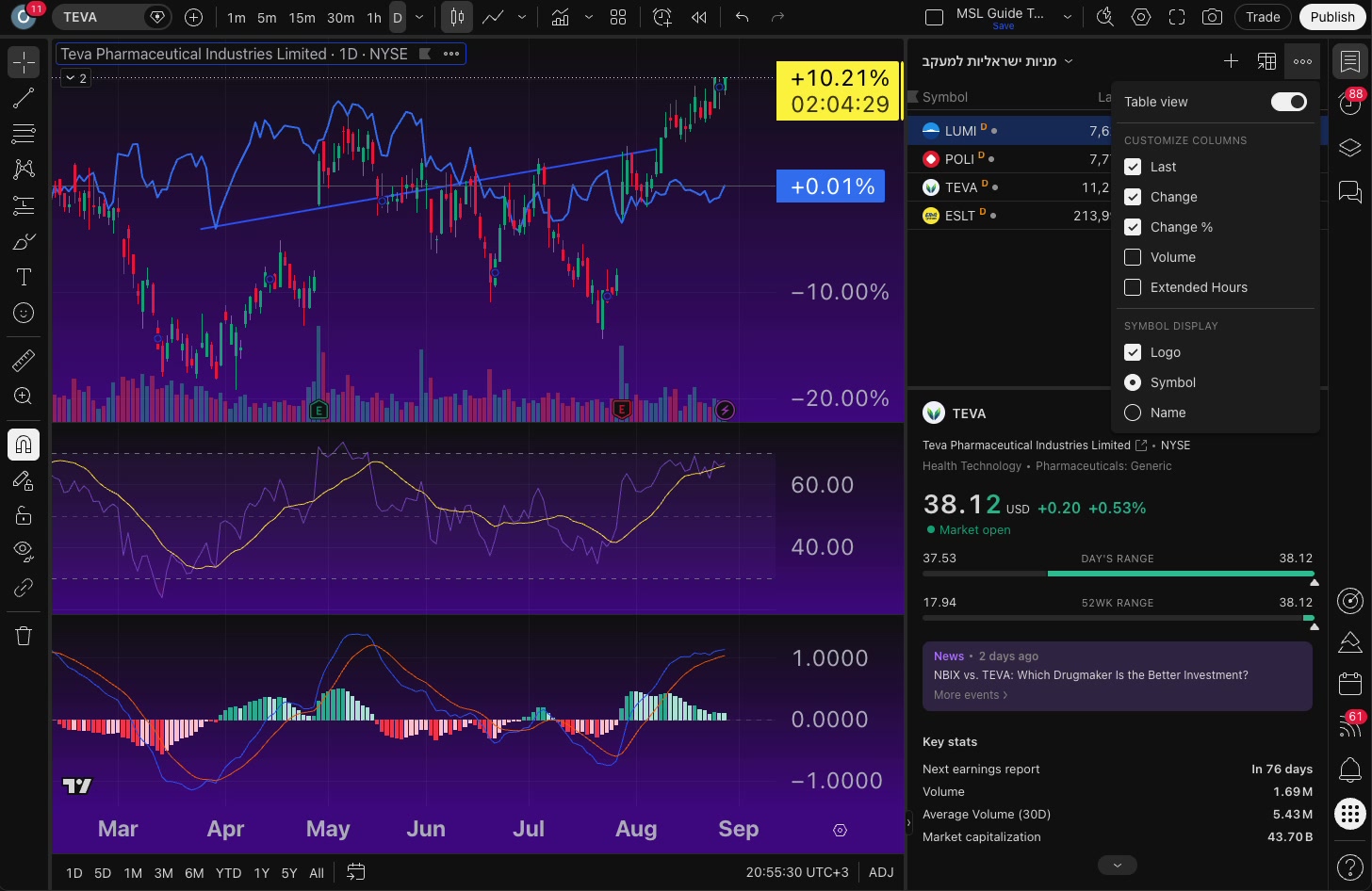Open the Fibonacci retracement tool

(24, 134)
